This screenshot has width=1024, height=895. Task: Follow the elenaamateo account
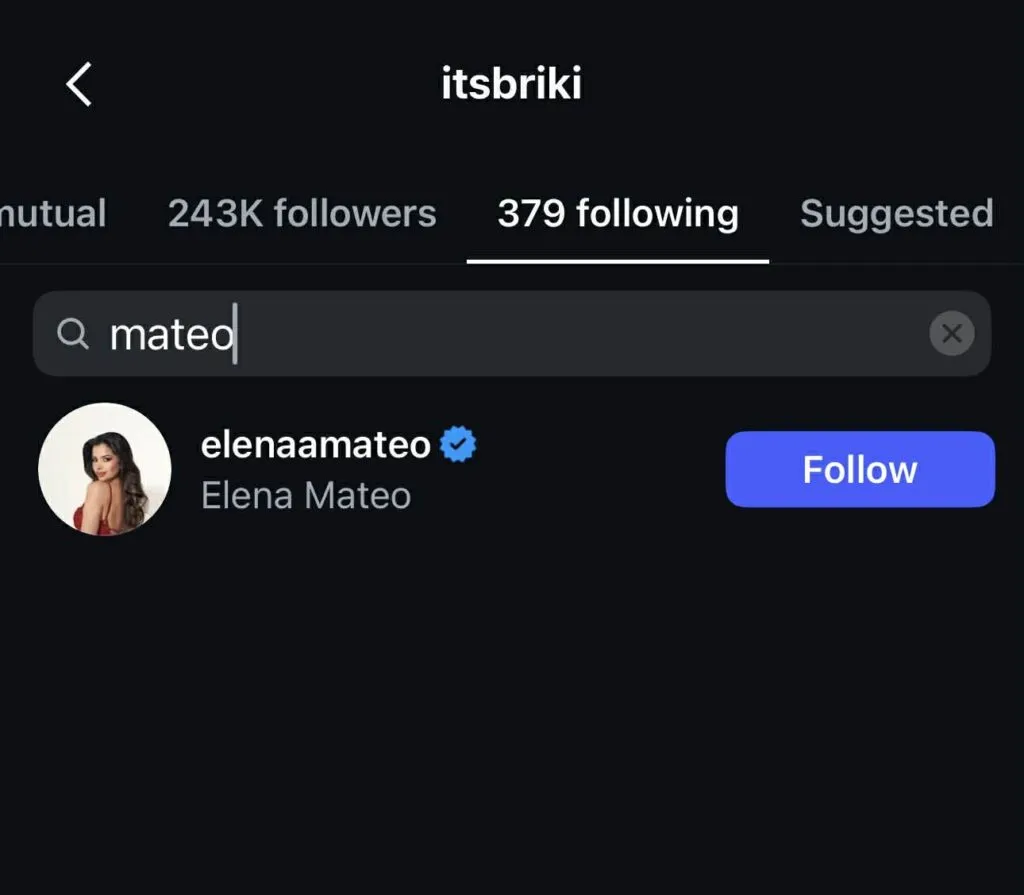859,469
